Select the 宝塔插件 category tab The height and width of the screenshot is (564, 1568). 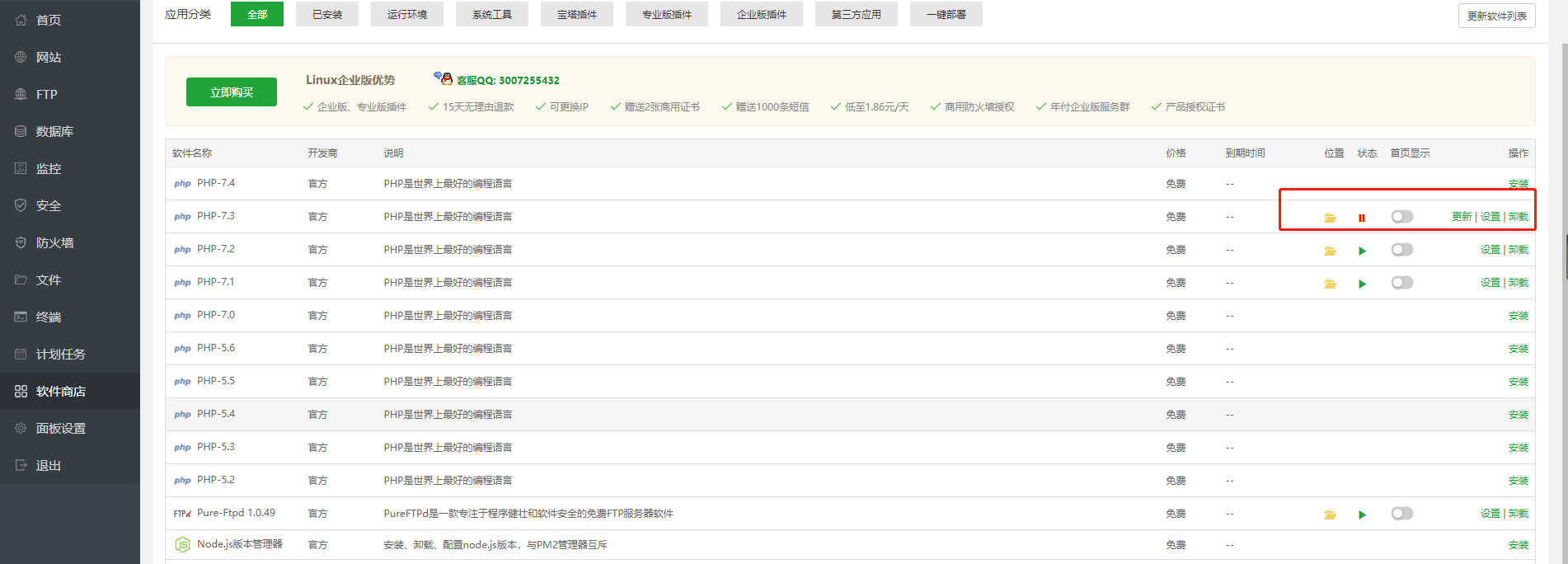click(577, 14)
